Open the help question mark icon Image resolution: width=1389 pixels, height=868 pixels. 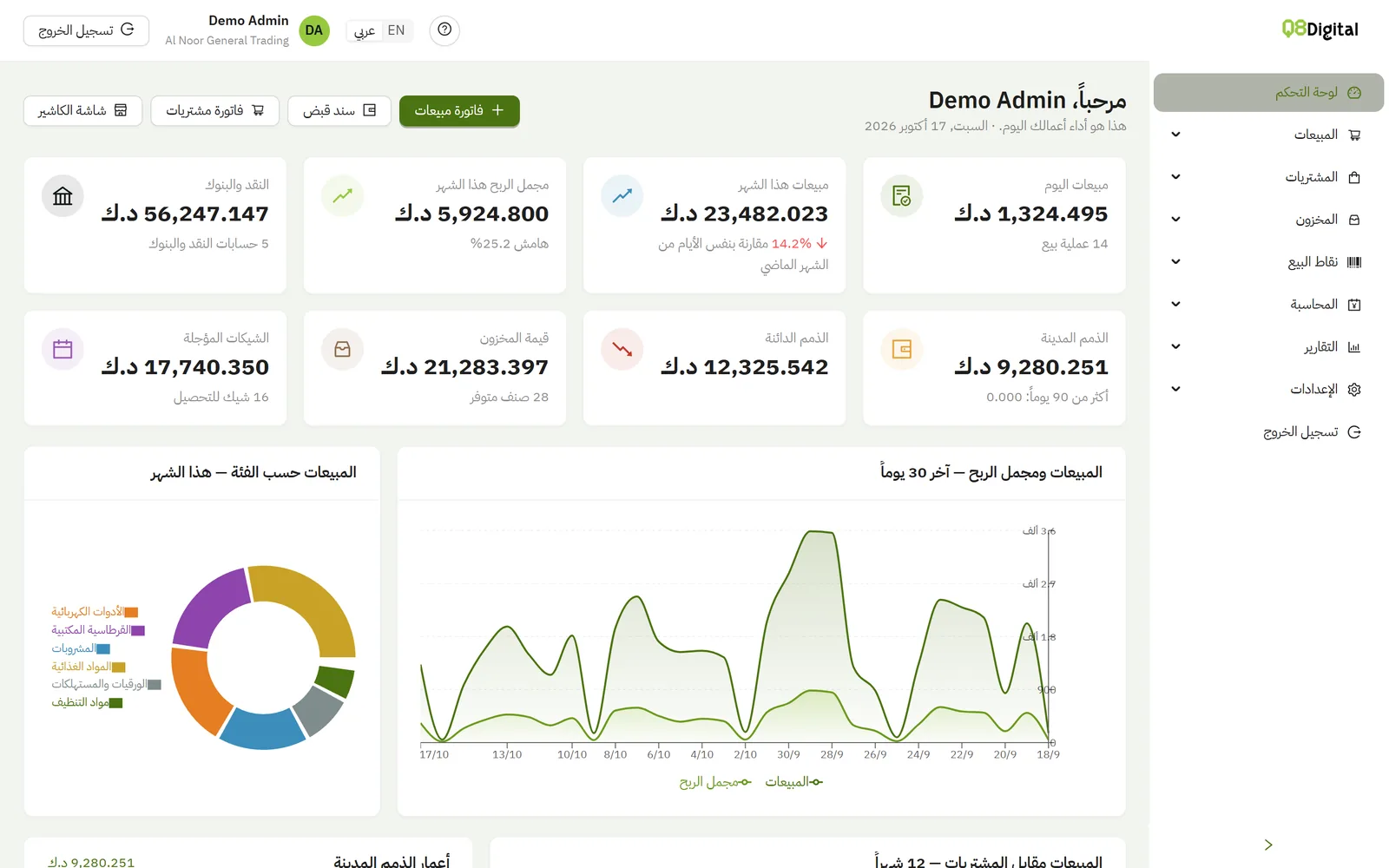tap(444, 30)
